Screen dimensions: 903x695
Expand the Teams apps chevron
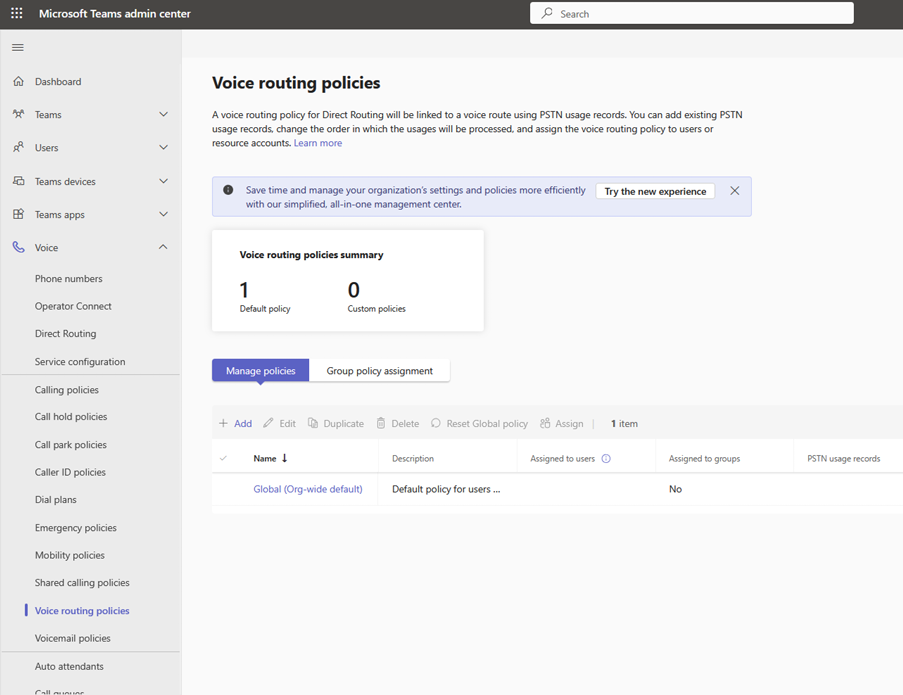(164, 214)
